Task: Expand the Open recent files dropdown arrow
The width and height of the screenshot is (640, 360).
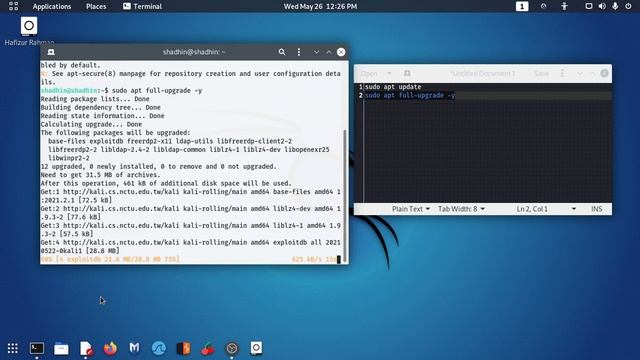Action: point(389,73)
